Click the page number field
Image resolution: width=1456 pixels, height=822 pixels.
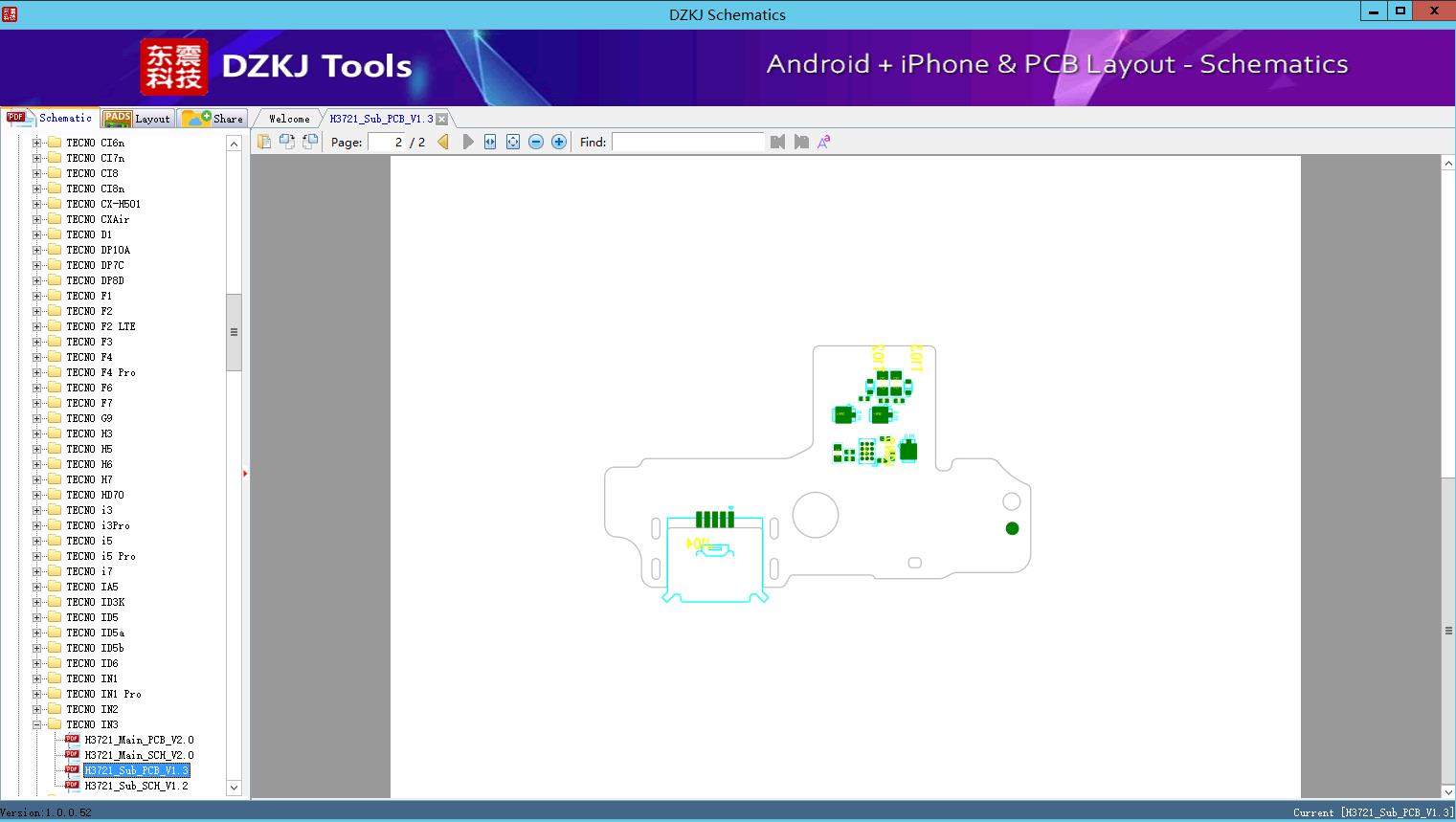(x=387, y=142)
